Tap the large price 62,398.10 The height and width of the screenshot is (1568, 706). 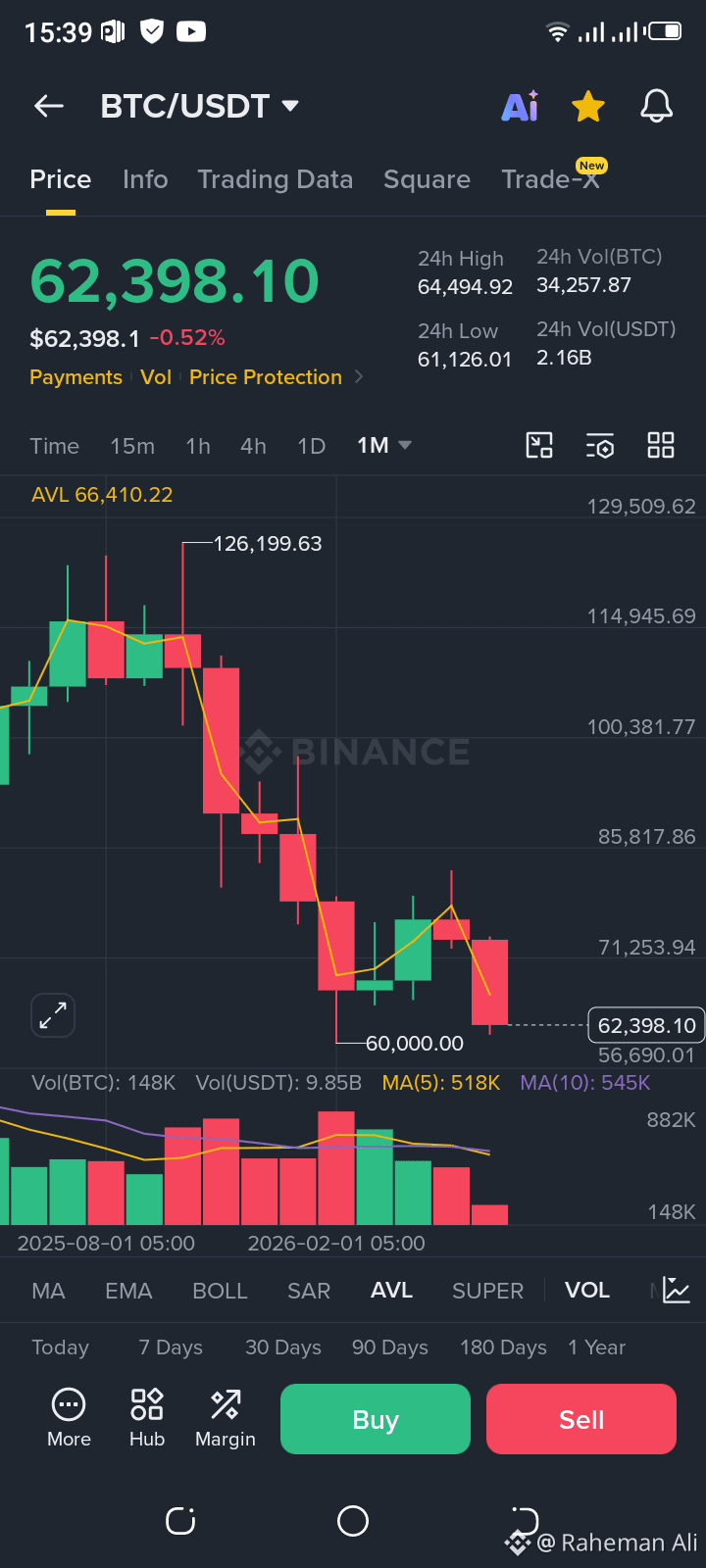[x=175, y=282]
